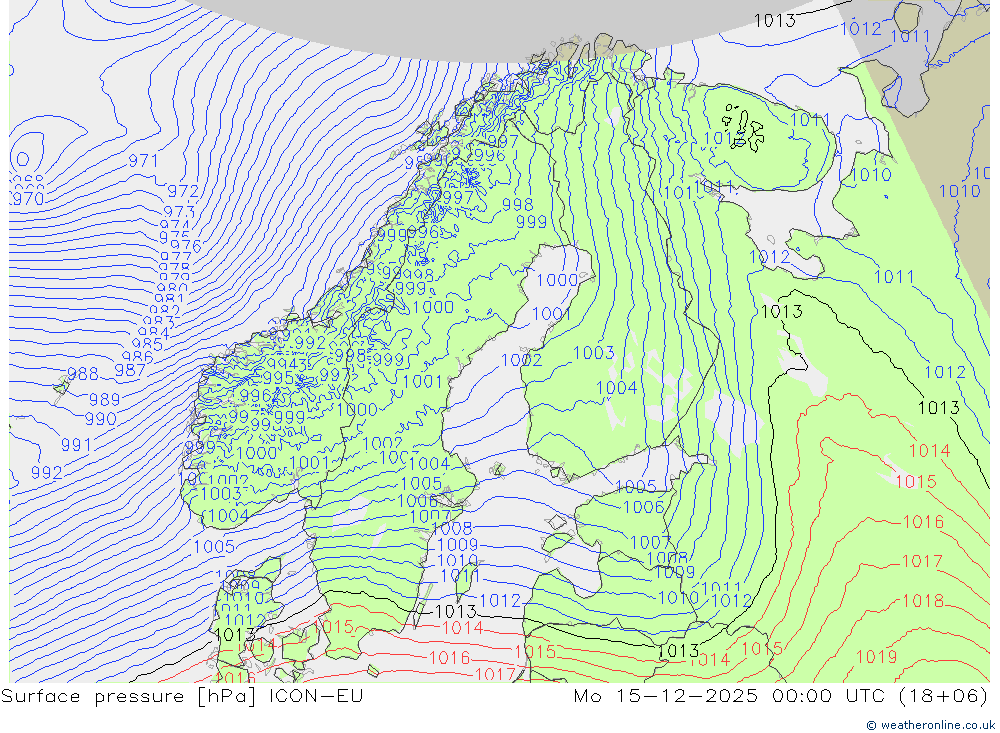Screen dimensions: 1000x733
Task: Select the 970 pressure label
Action: pyautogui.click(x=27, y=198)
